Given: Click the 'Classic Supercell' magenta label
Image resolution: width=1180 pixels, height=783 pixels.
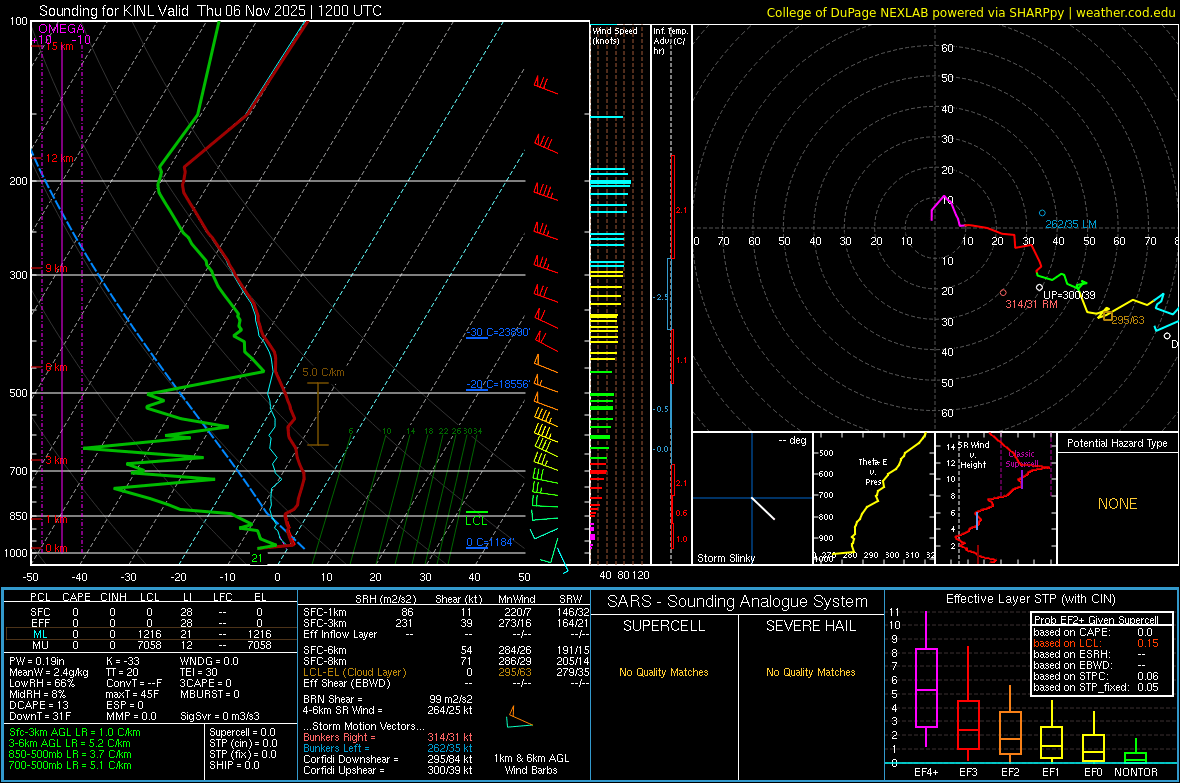Looking at the screenshot, I should coord(1022,459).
